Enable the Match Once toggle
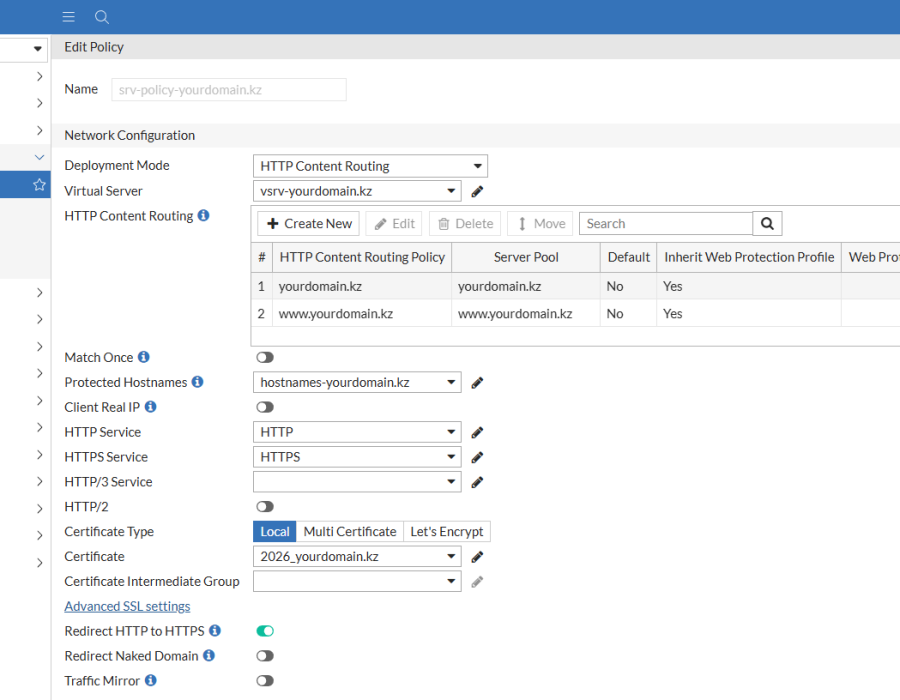Image resolution: width=900 pixels, height=700 pixels. pos(265,357)
